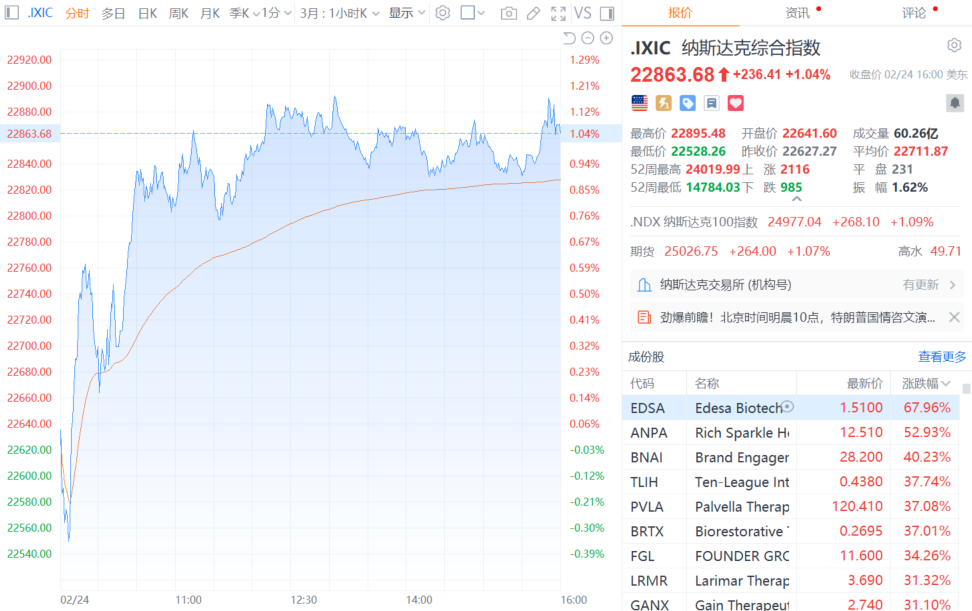Switch to the 资讯 tab

tap(797, 13)
